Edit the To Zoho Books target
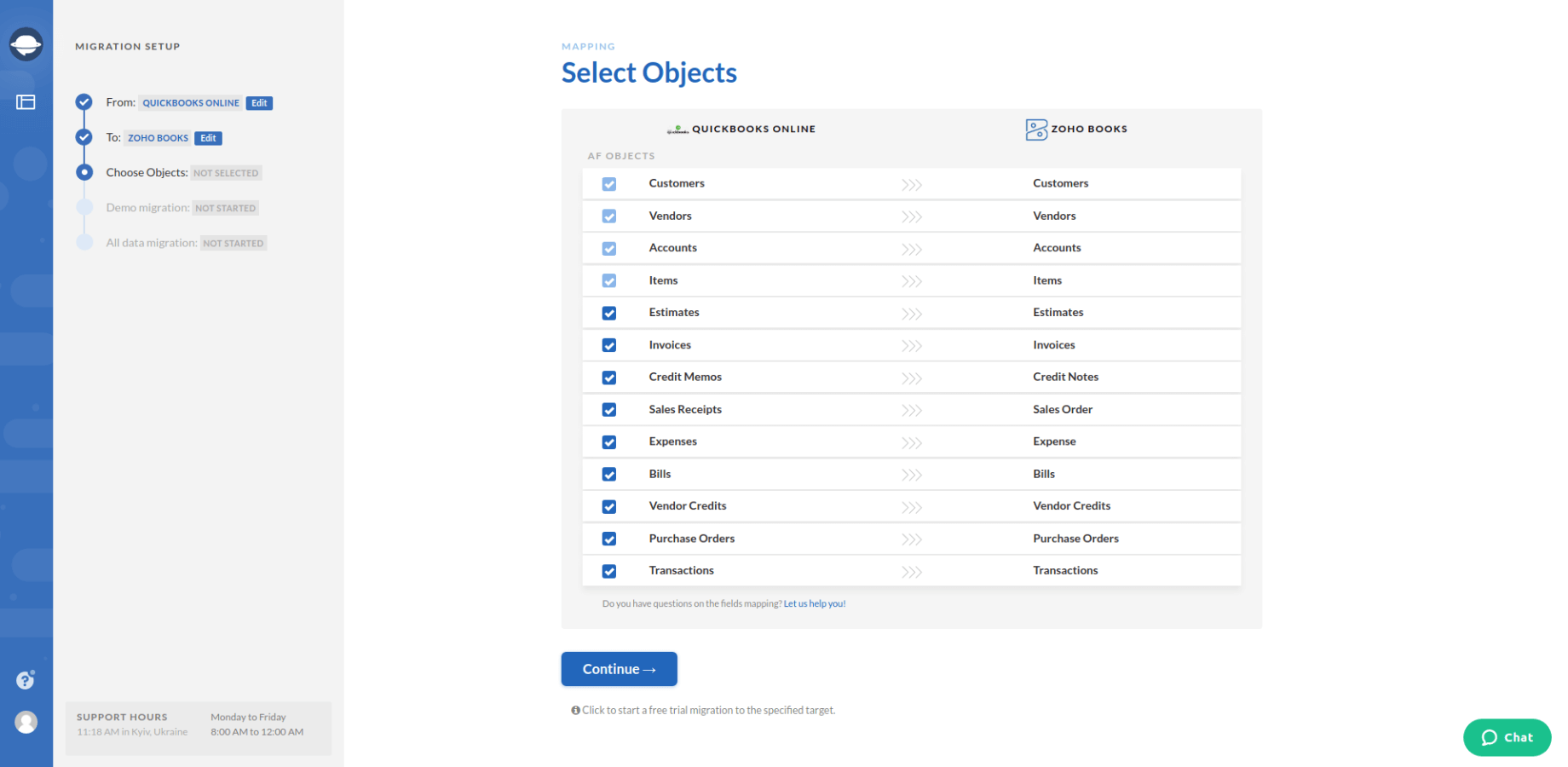The width and height of the screenshot is (1568, 767). click(x=208, y=138)
